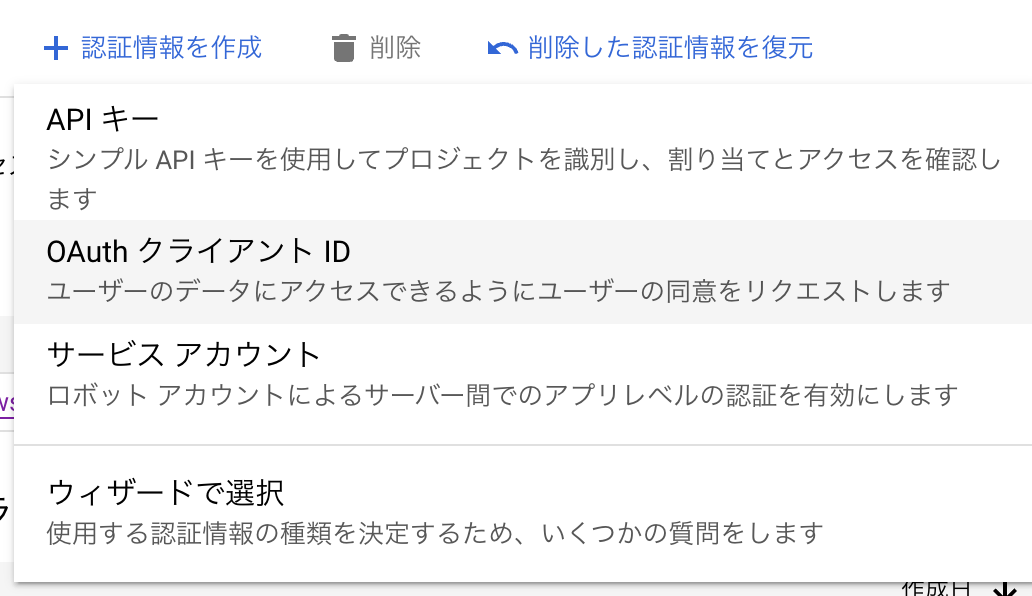Open the purple underlined link at left edge

7,402
